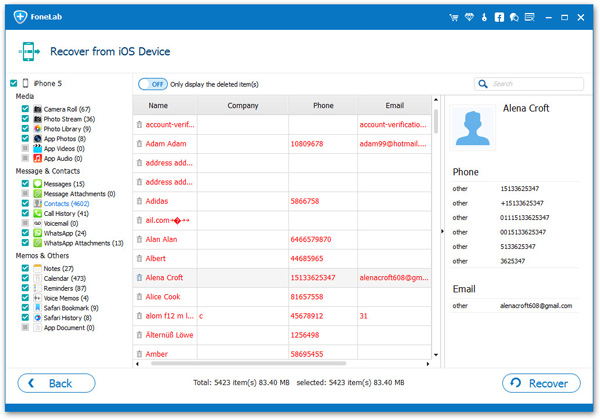Click the Notes icon

click(38, 268)
